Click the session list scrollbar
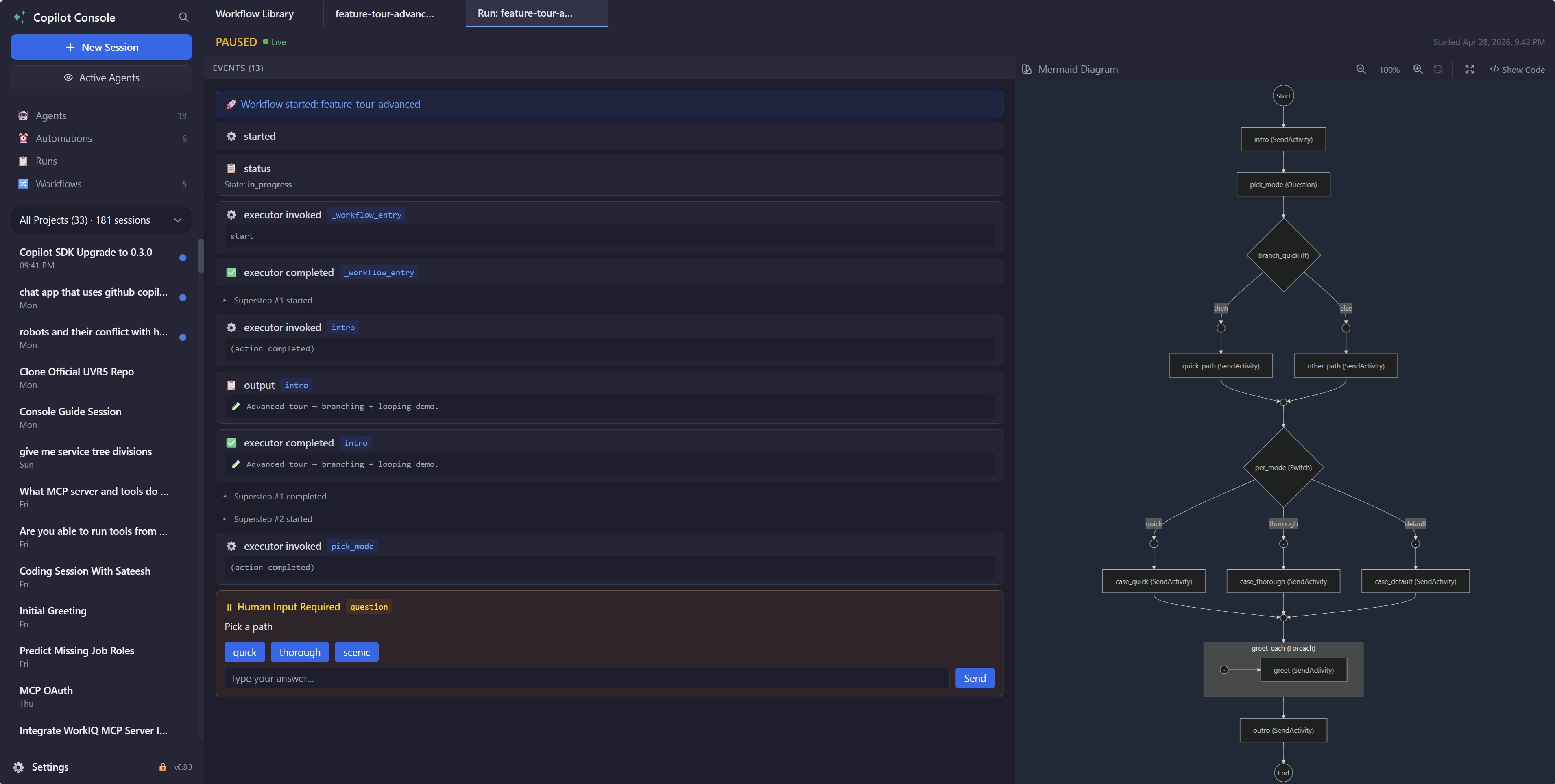Viewport: 1555px width, 784px height. (201, 256)
